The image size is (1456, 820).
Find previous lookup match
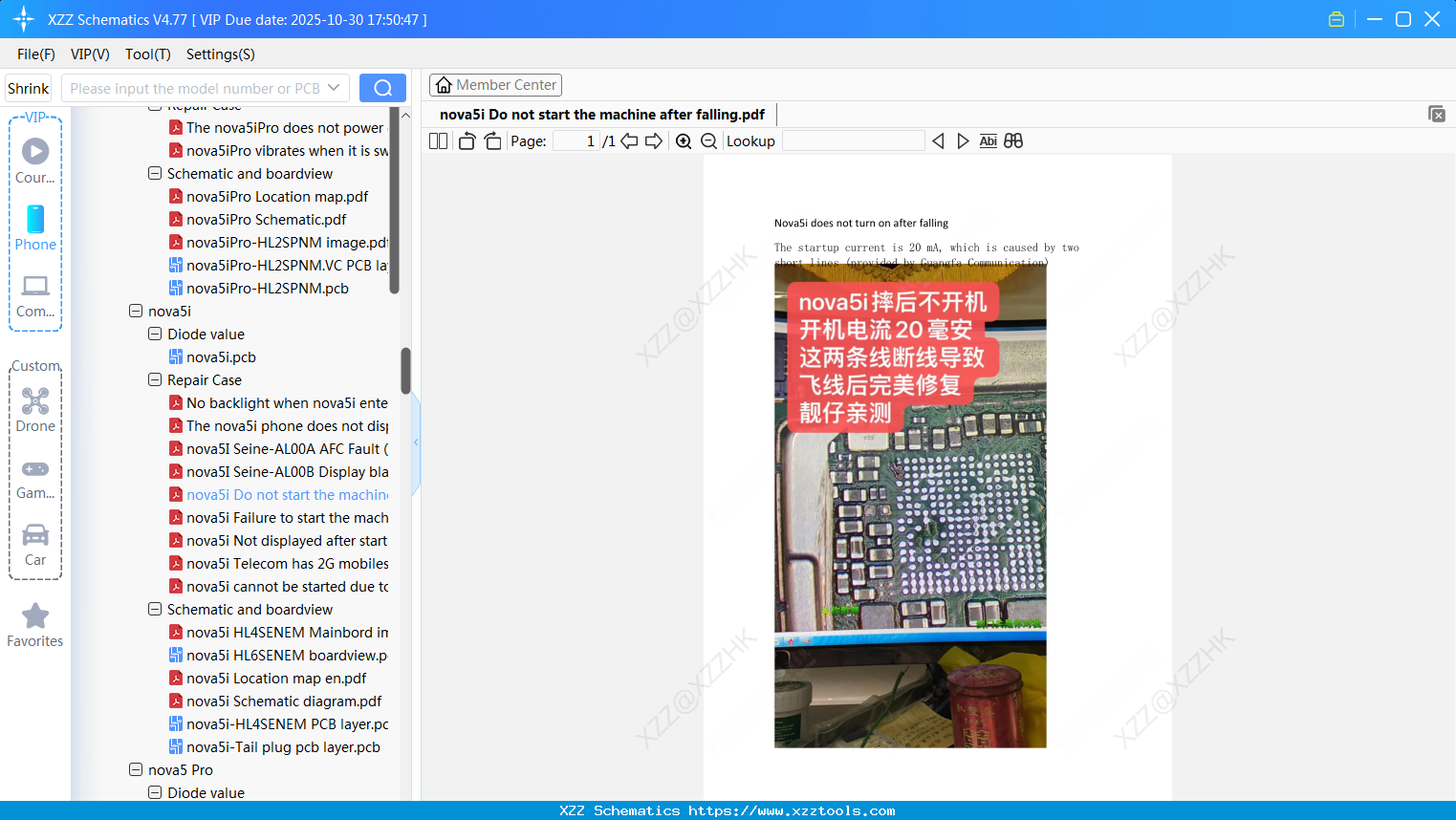tap(938, 140)
